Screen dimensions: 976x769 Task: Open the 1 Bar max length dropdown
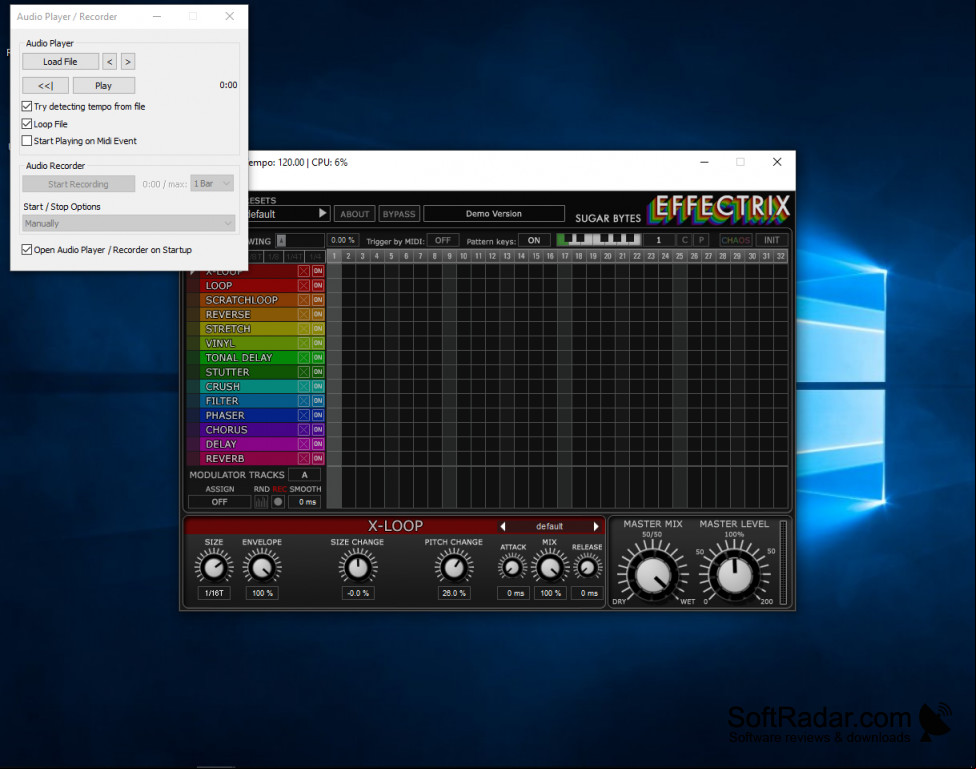(212, 184)
